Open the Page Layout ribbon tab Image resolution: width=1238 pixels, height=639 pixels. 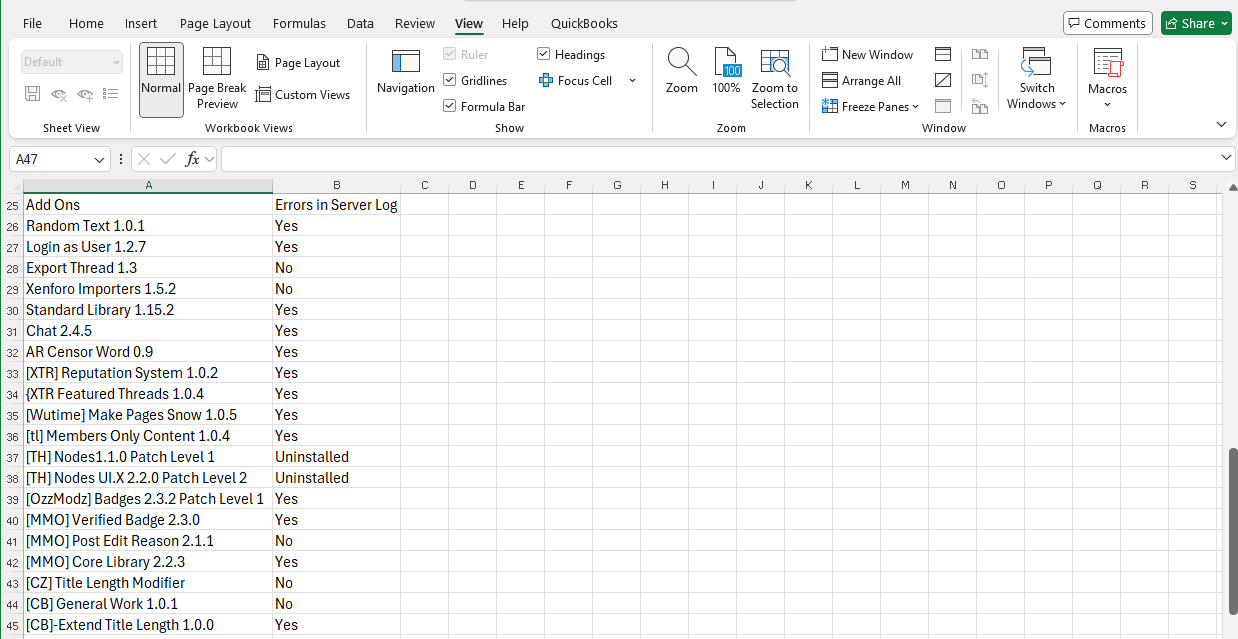point(216,24)
